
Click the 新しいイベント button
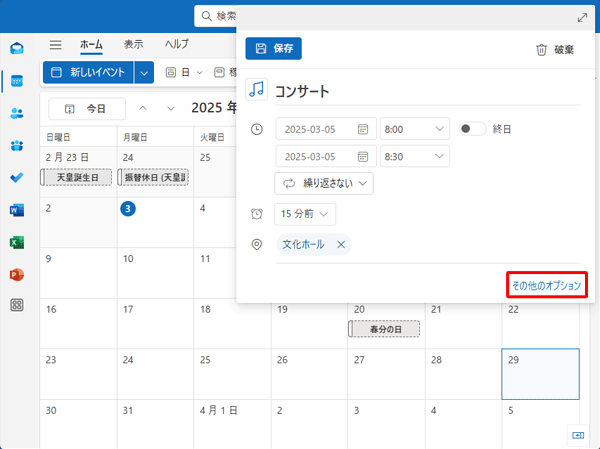point(88,72)
